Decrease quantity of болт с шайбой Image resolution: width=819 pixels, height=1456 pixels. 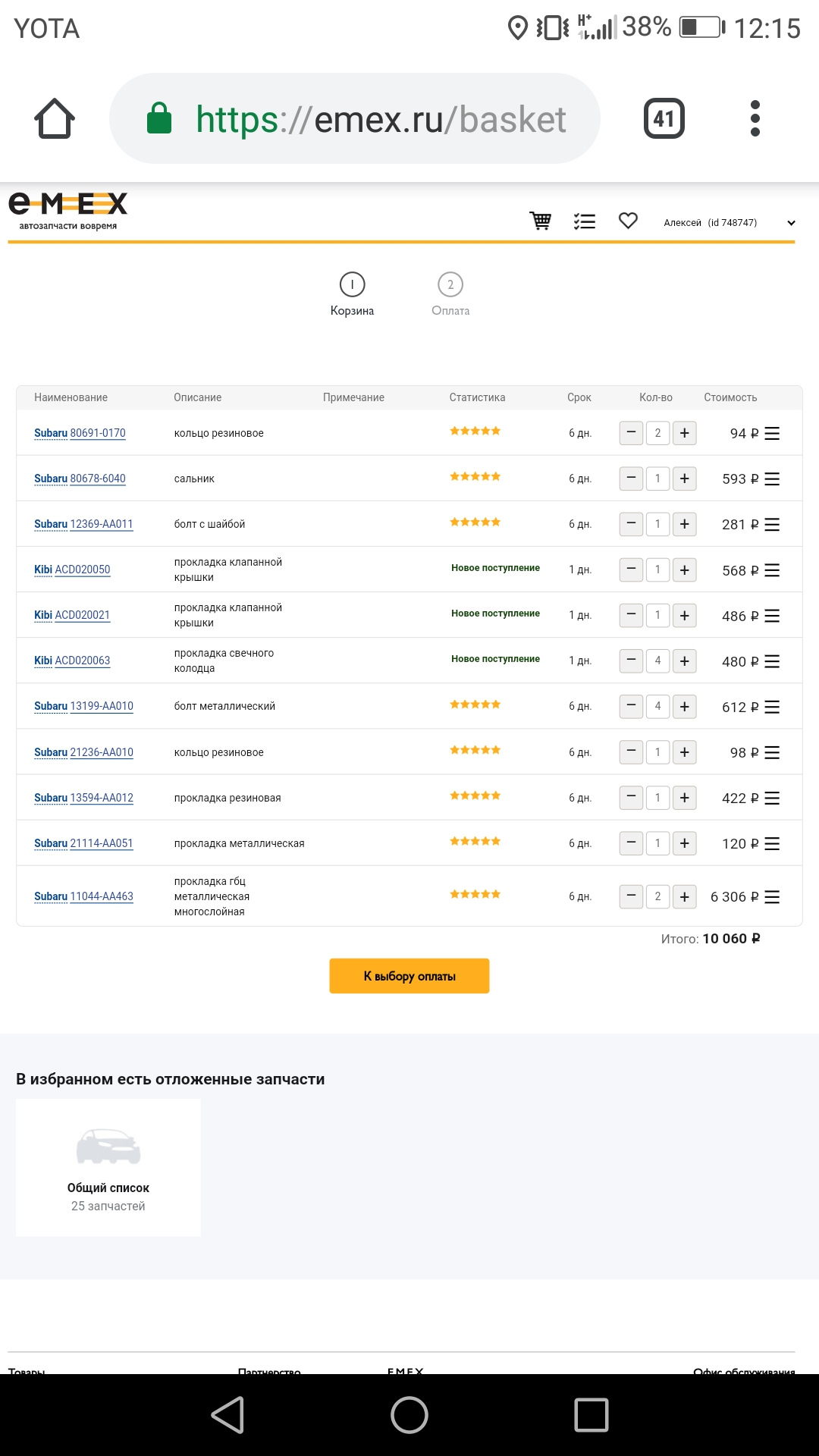tap(631, 524)
